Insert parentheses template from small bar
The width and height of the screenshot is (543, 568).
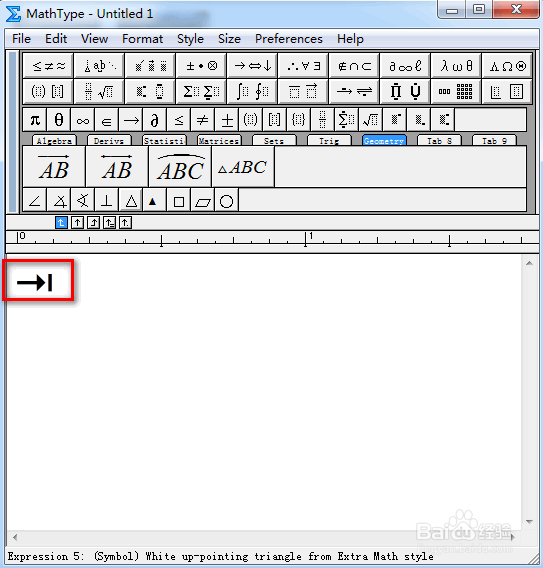coord(250,120)
